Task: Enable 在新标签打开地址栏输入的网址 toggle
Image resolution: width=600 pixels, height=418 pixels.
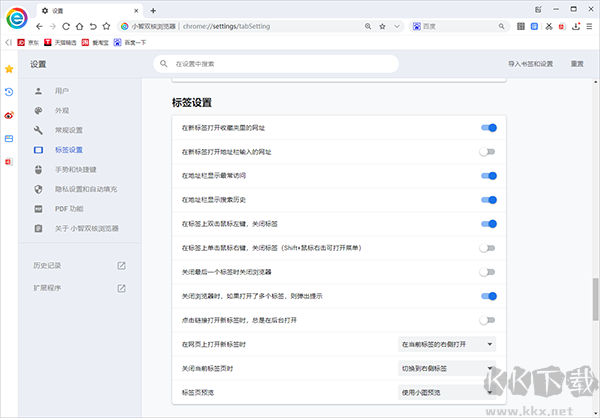Action: pos(488,152)
